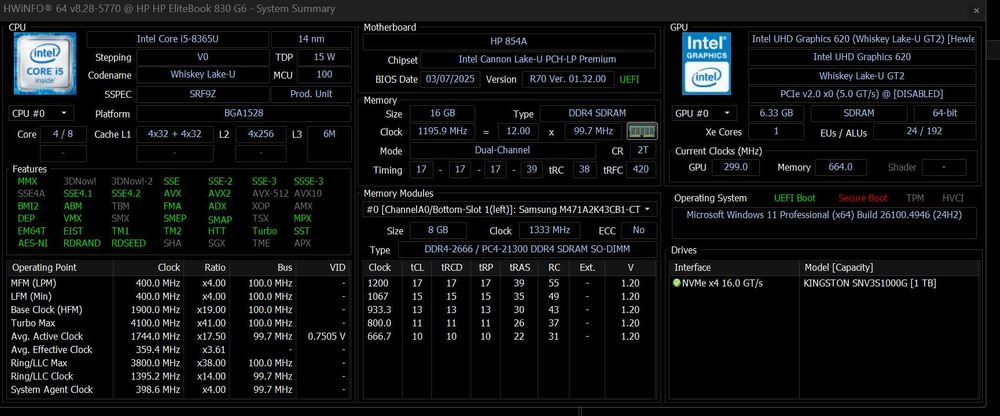Click the Dual-Channel mode field

tap(503, 151)
